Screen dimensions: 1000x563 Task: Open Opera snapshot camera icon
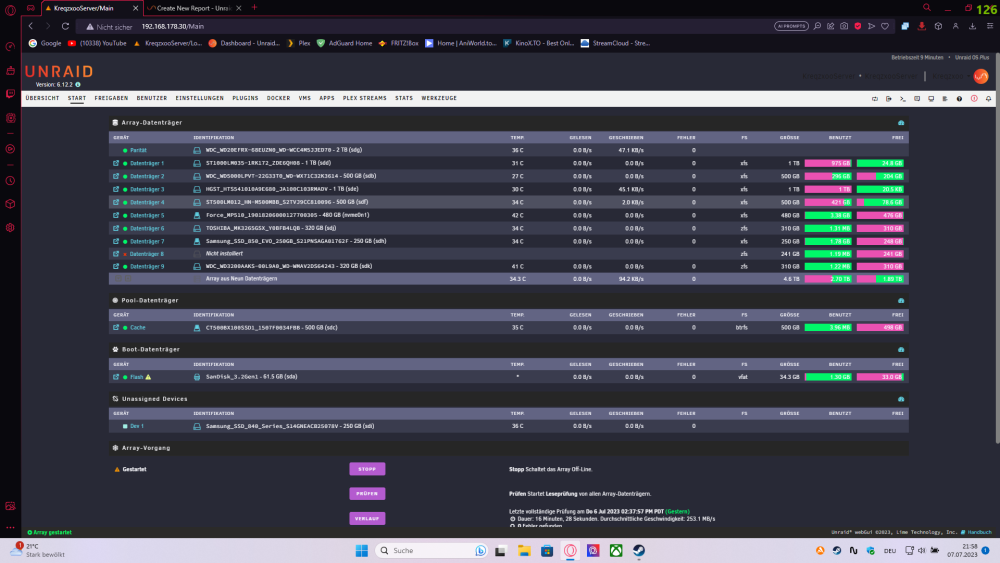(844, 26)
